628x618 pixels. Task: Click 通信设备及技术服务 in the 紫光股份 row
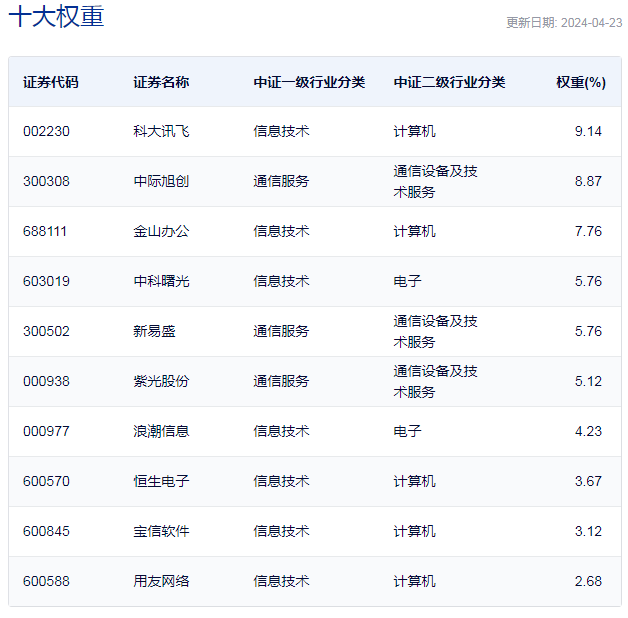coord(435,381)
